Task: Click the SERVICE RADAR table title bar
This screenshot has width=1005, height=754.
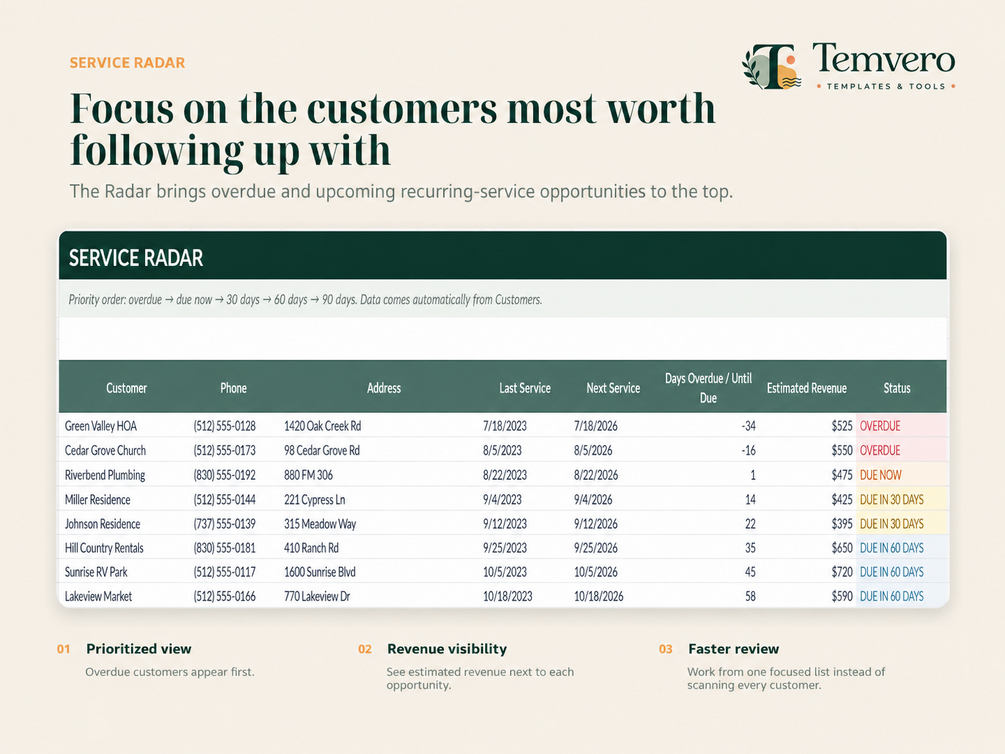Action: 502,256
